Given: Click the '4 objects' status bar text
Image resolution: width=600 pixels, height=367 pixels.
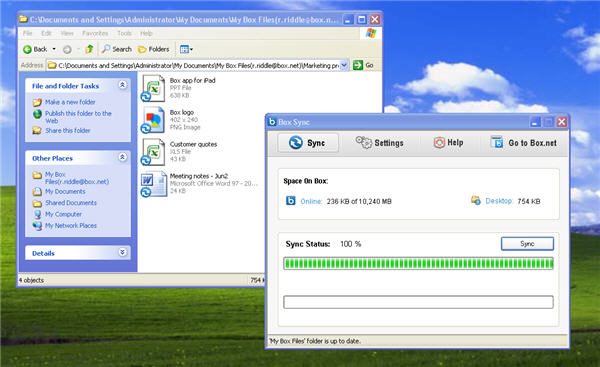Looking at the screenshot, I should pos(31,280).
